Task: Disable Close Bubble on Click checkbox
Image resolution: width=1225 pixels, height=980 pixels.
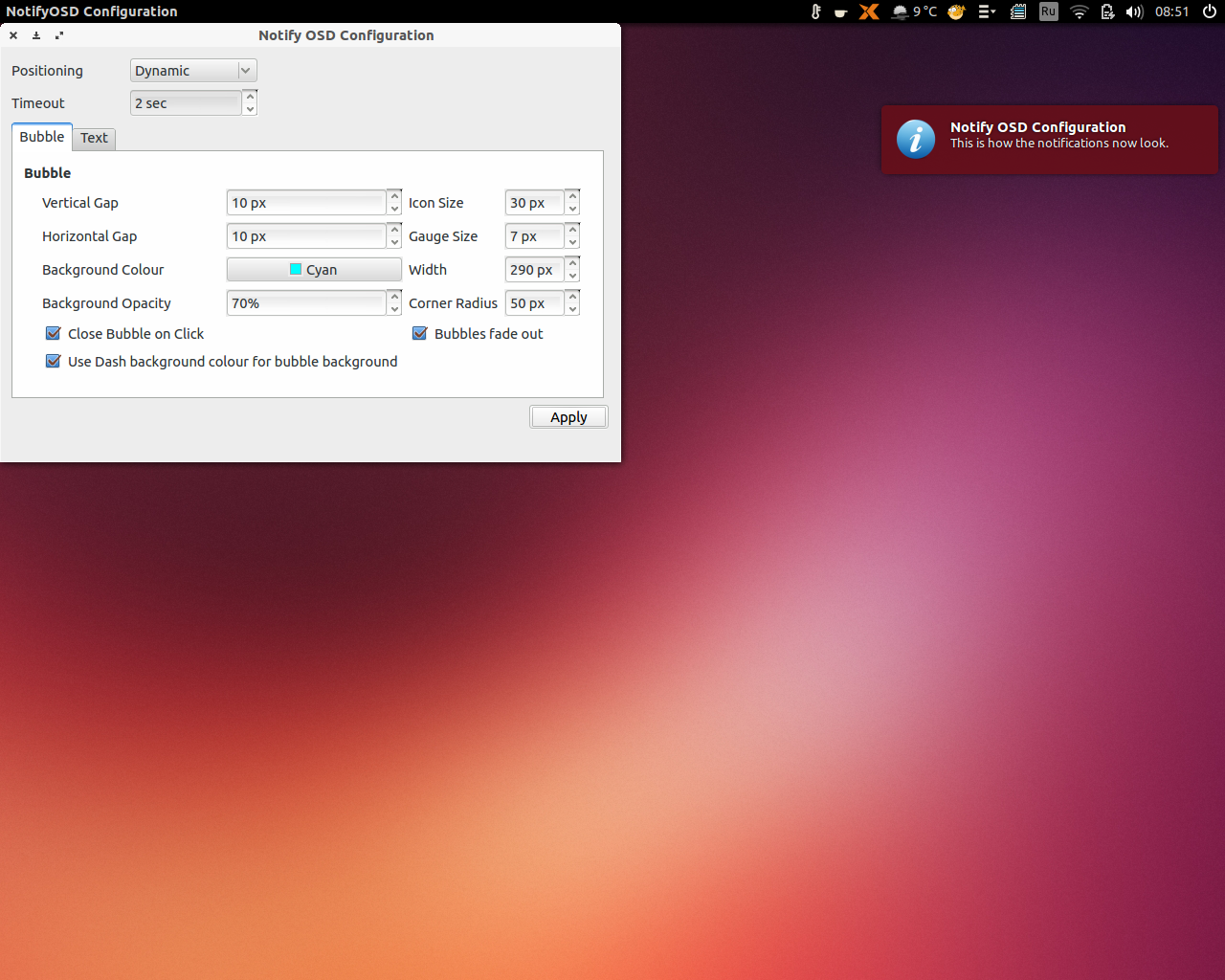Action: coord(54,334)
